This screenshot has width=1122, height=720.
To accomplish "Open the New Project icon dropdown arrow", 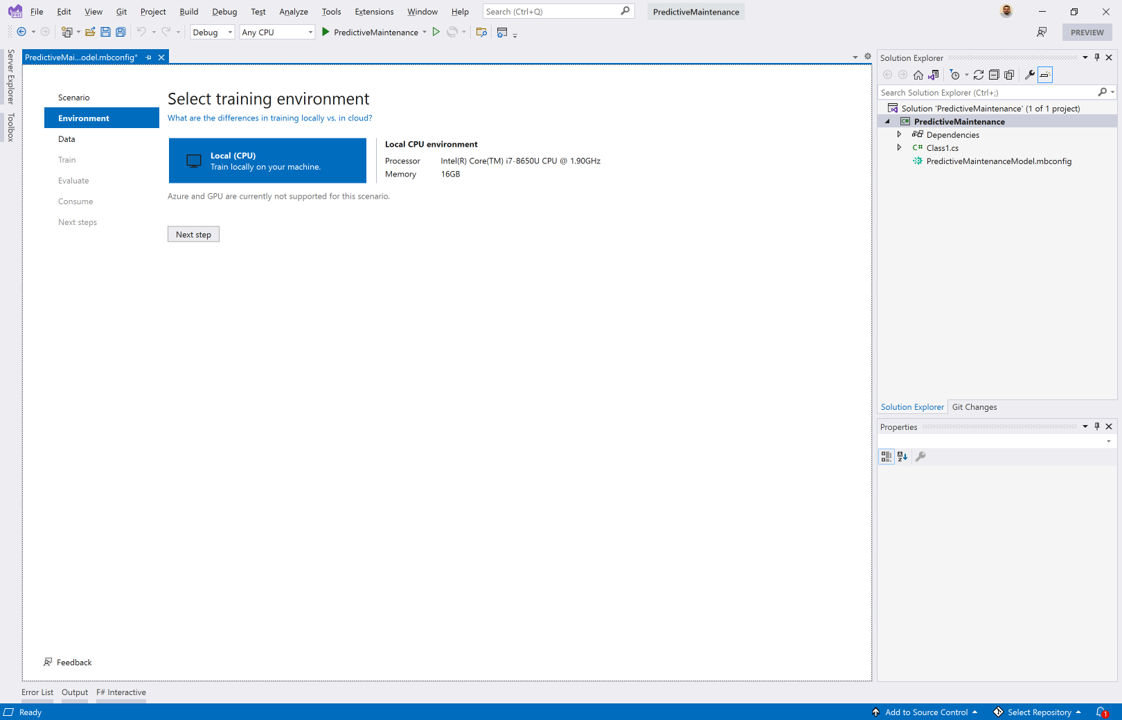I will point(78,32).
